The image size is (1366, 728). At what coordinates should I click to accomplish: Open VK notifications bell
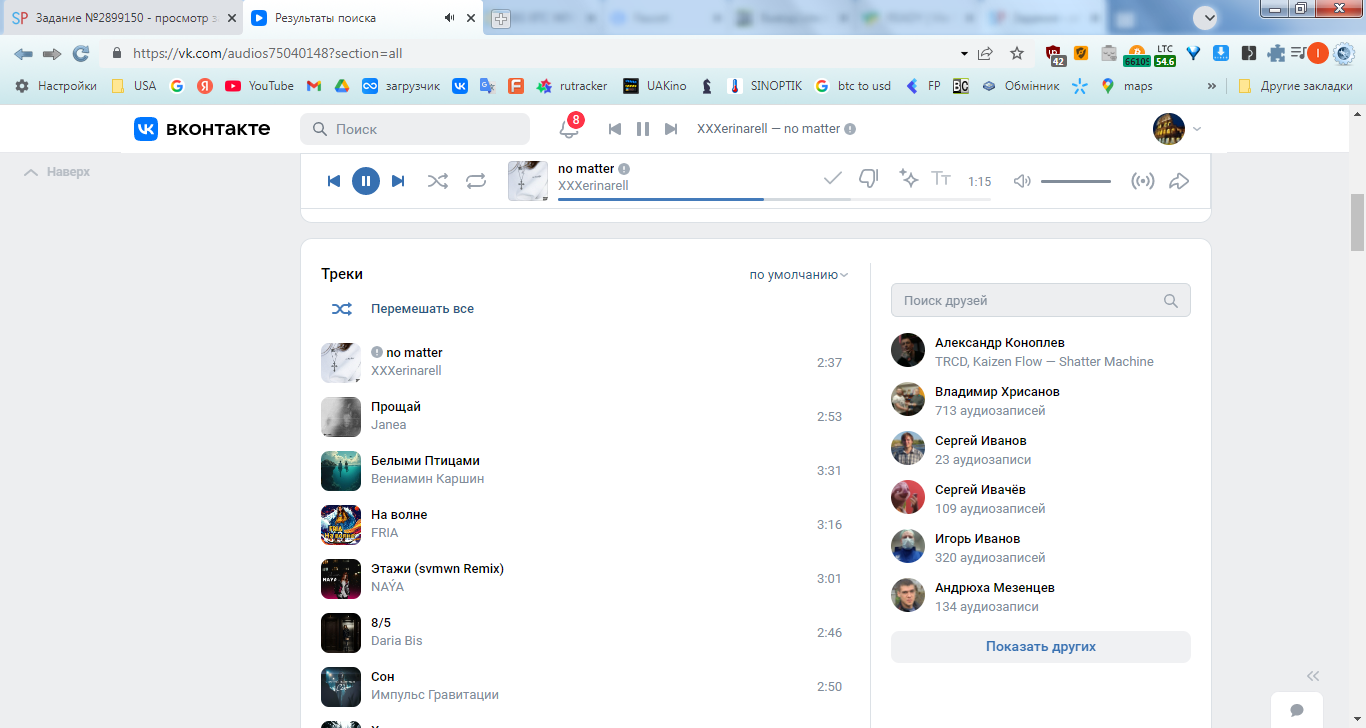pyautogui.click(x=569, y=128)
